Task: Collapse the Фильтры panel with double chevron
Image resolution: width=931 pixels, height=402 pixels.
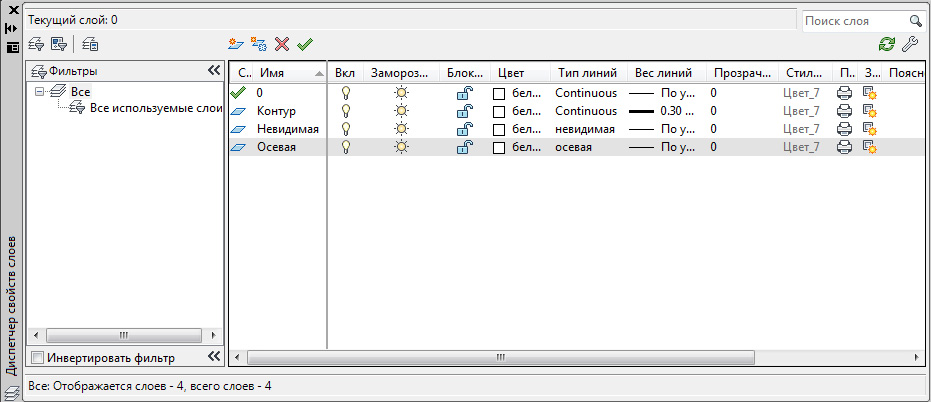Action: (213, 71)
